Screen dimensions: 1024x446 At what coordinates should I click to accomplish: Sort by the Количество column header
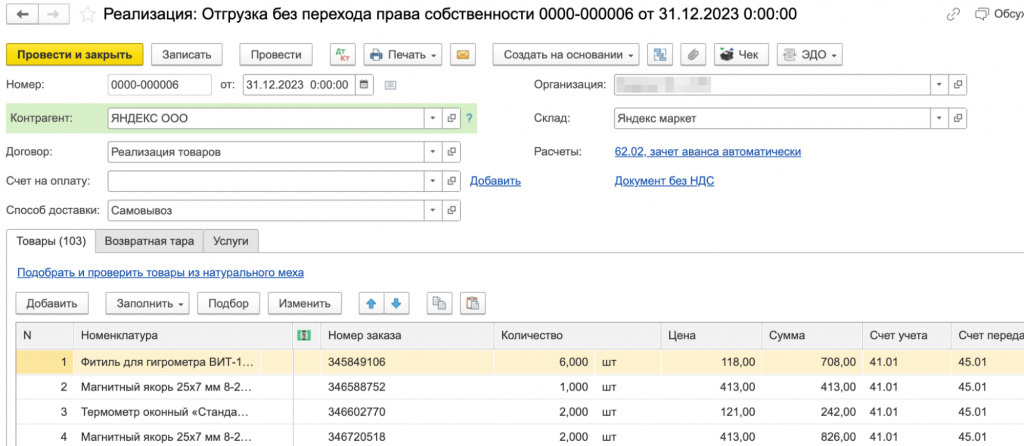pyautogui.click(x=577, y=336)
